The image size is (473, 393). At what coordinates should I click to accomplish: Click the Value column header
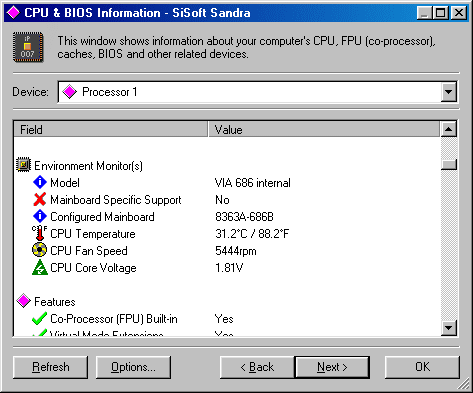pos(324,129)
